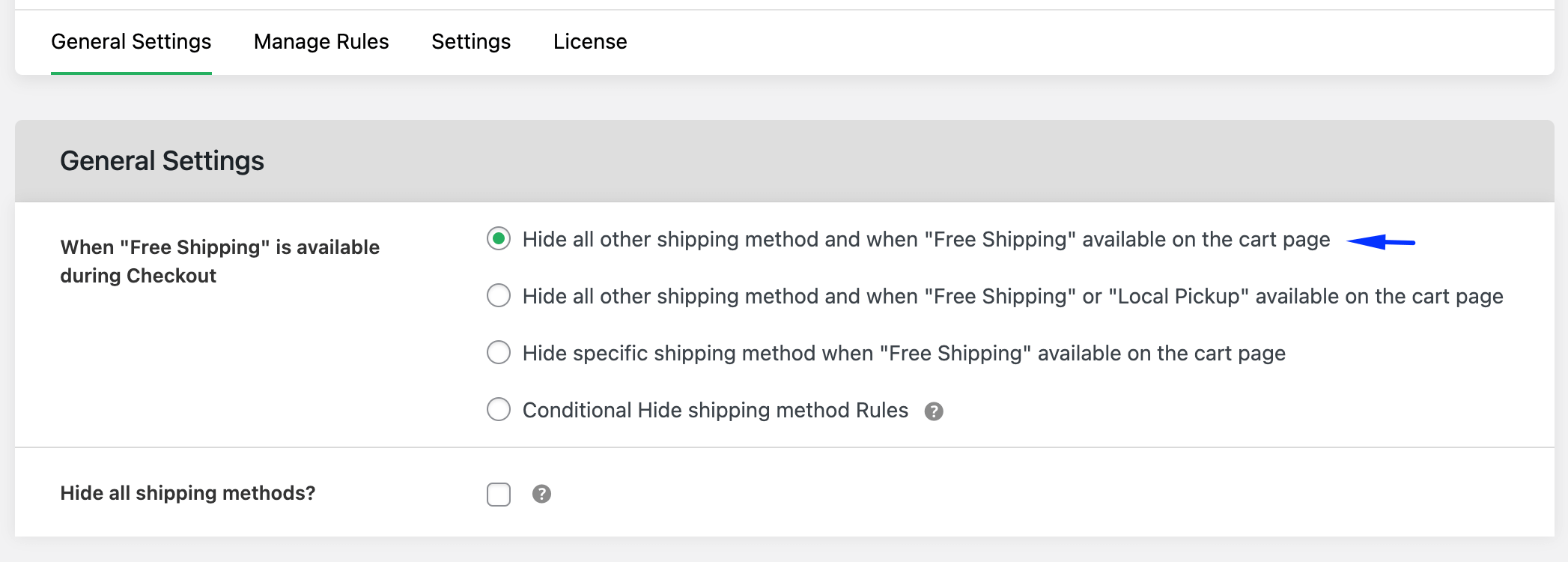Select the first Hide all other shipping method option
This screenshot has width=1568, height=562.
499,239
